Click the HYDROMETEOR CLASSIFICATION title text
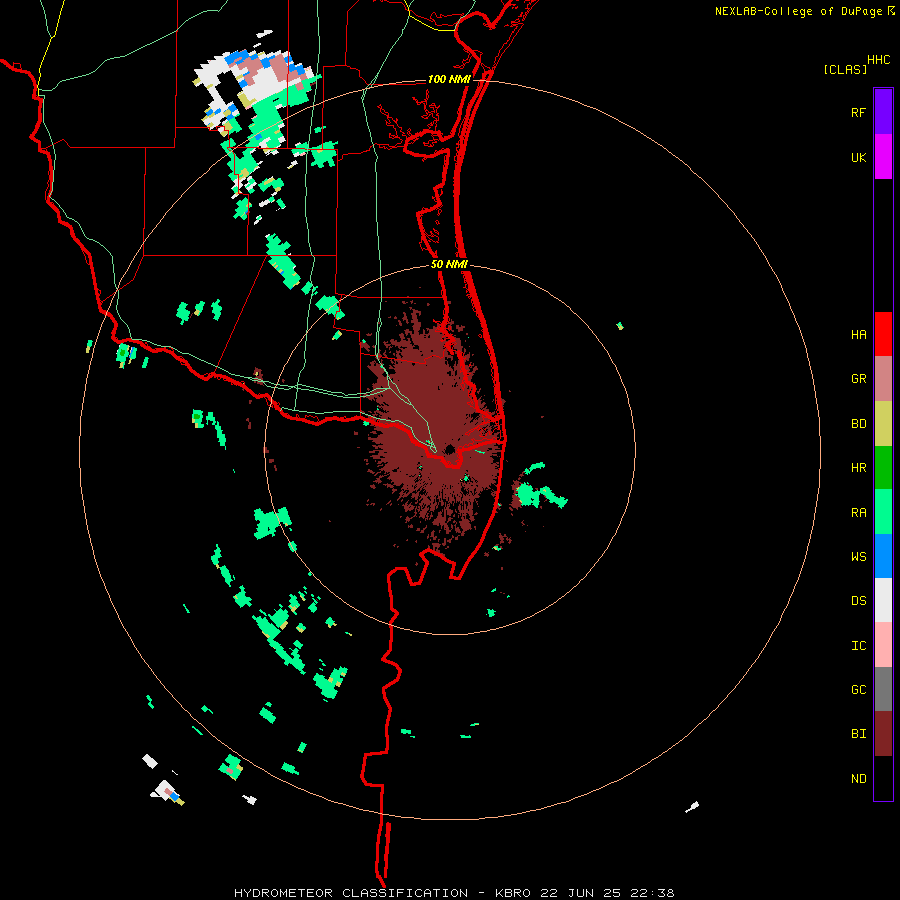Viewport: 900px width, 900px height. tap(351, 893)
